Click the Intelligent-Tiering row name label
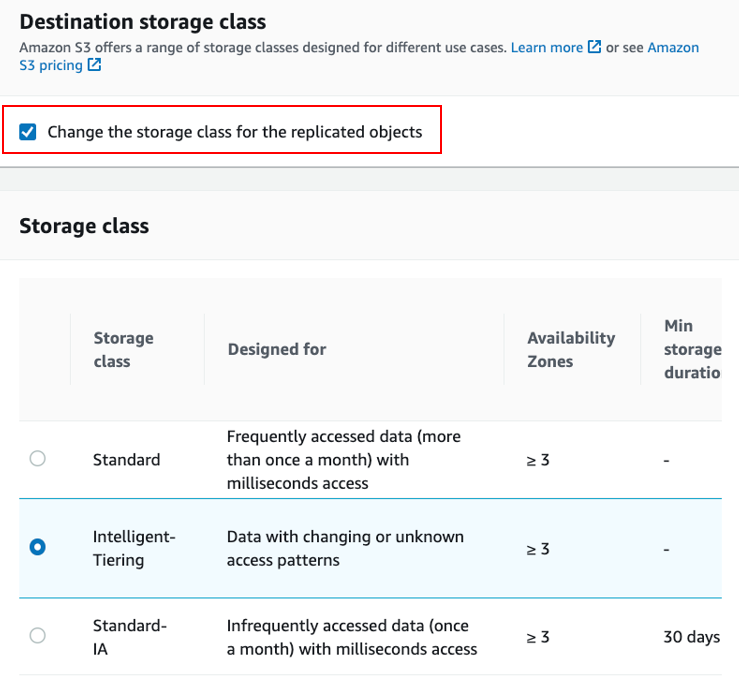Image resolution: width=739 pixels, height=680 pixels. [x=134, y=548]
